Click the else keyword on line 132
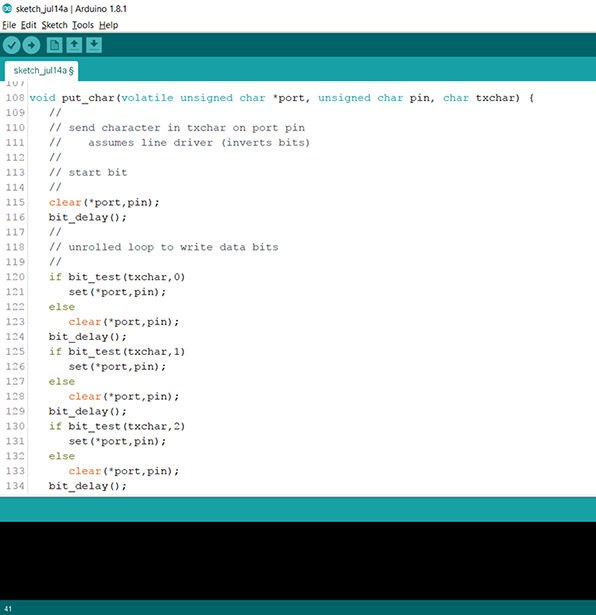Screen dimensions: 596x615 point(62,456)
